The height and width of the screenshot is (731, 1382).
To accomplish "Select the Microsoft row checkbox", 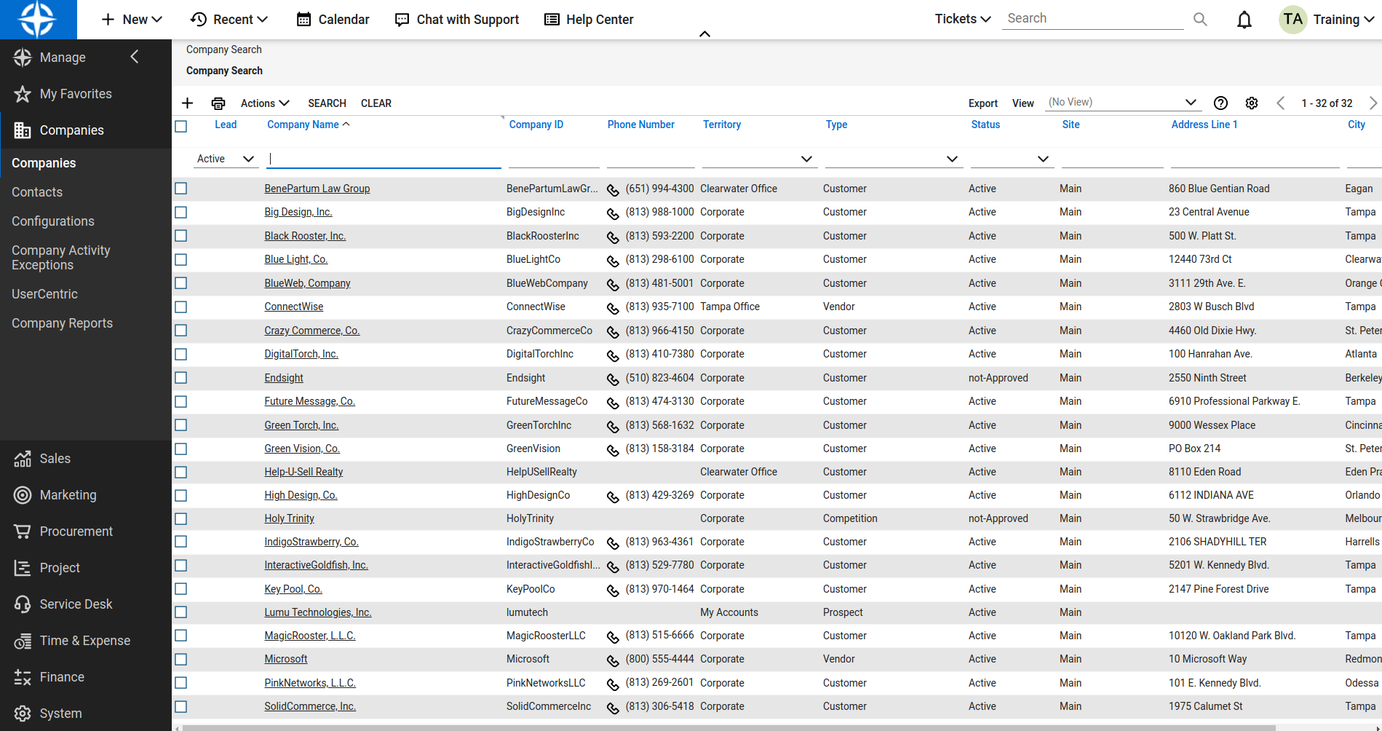I will [181, 659].
